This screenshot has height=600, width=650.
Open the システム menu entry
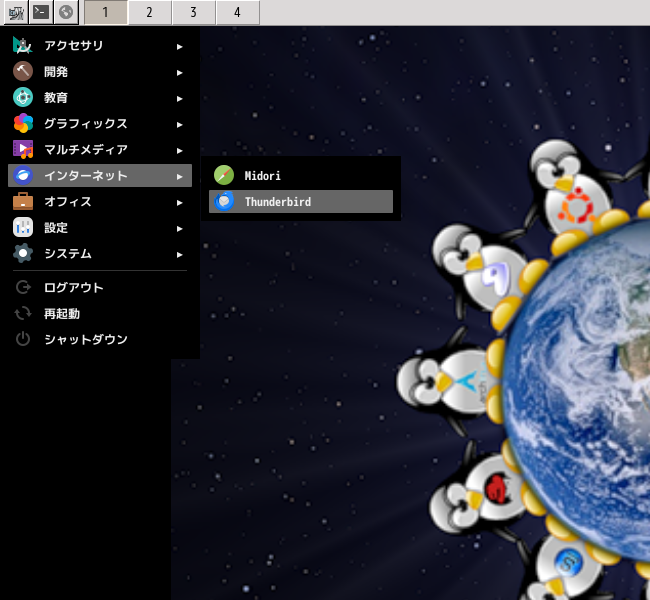point(100,253)
